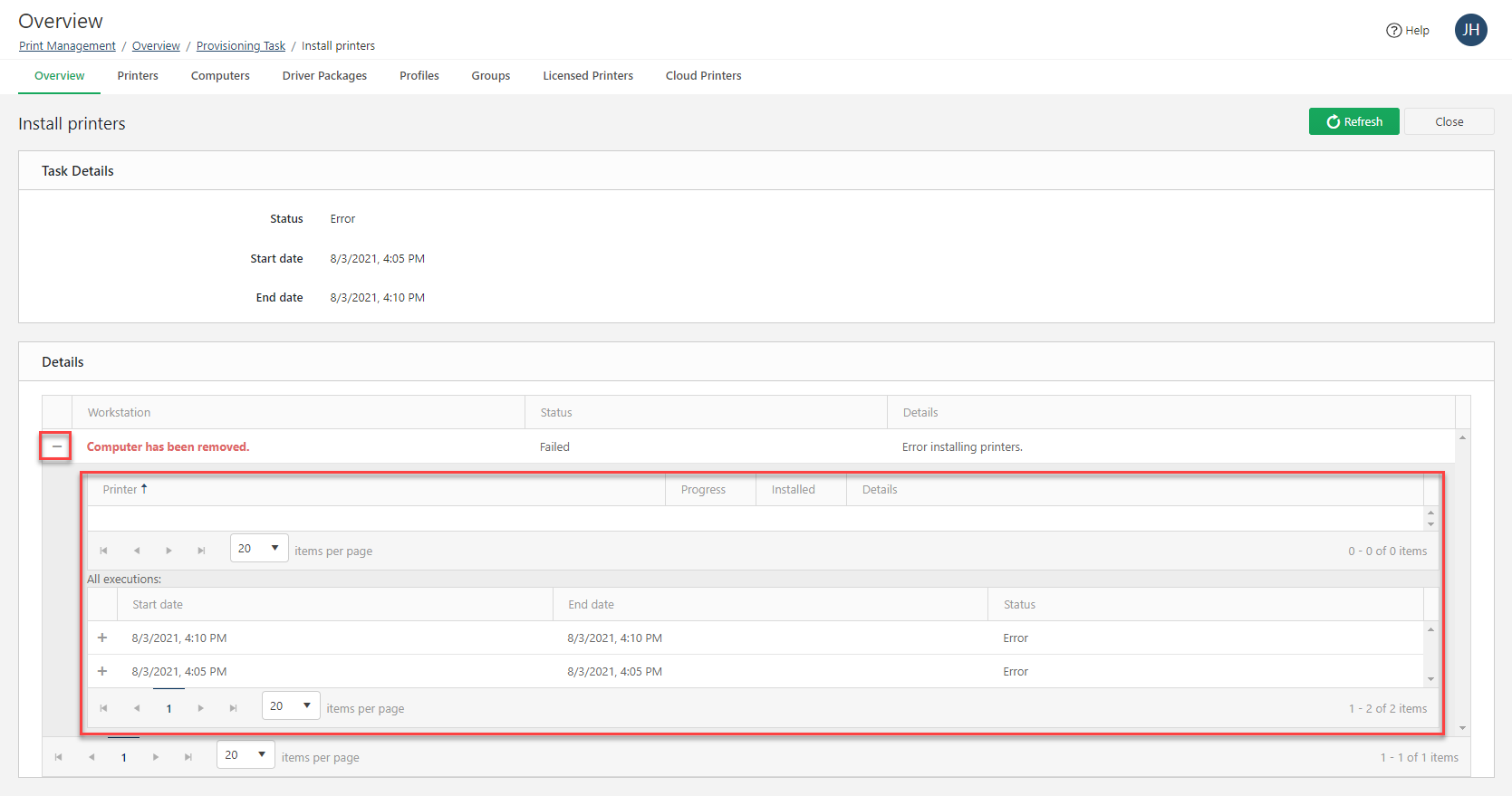Go to last page in workstation pager
The height and width of the screenshot is (796, 1512).
[x=188, y=757]
